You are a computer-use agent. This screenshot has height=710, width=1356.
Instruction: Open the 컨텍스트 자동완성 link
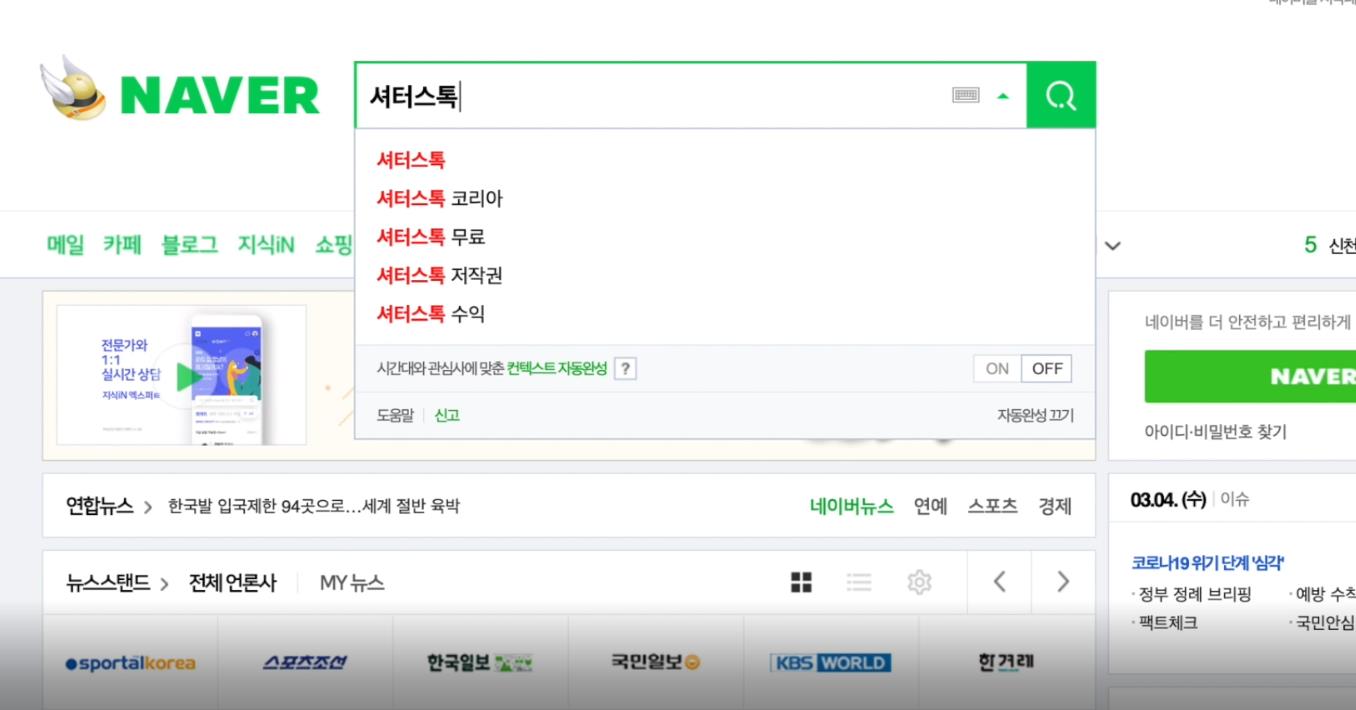click(557, 368)
